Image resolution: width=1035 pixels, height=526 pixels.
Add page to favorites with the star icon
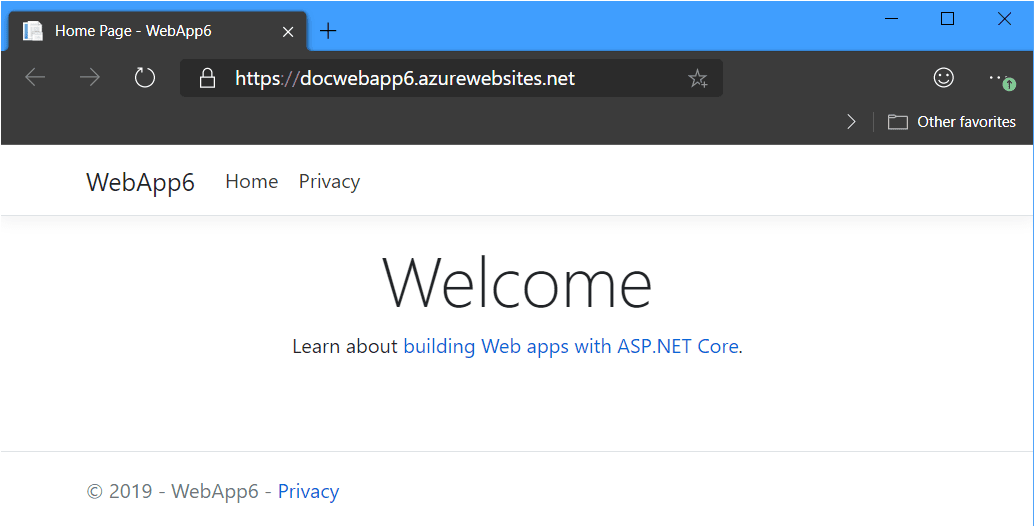(x=697, y=78)
